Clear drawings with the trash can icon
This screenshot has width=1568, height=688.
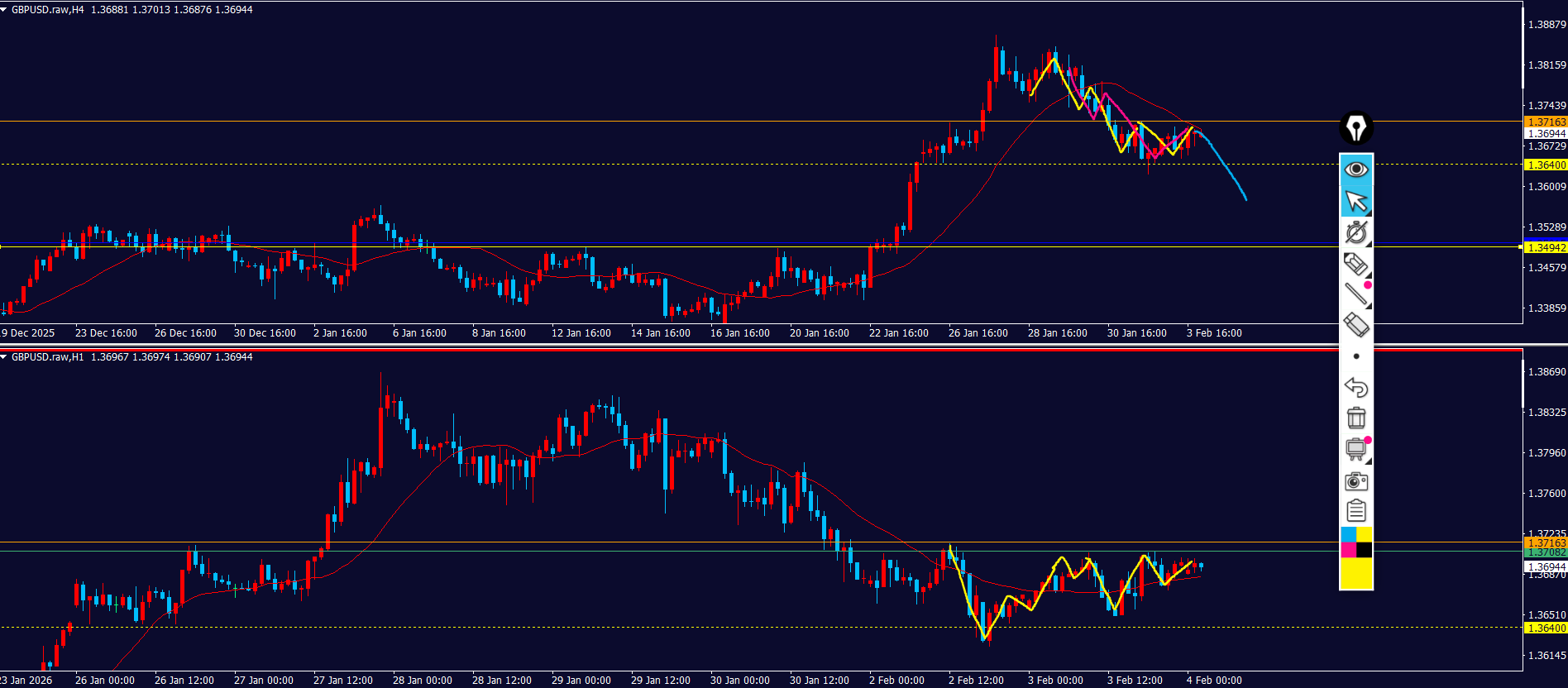coord(1356,418)
